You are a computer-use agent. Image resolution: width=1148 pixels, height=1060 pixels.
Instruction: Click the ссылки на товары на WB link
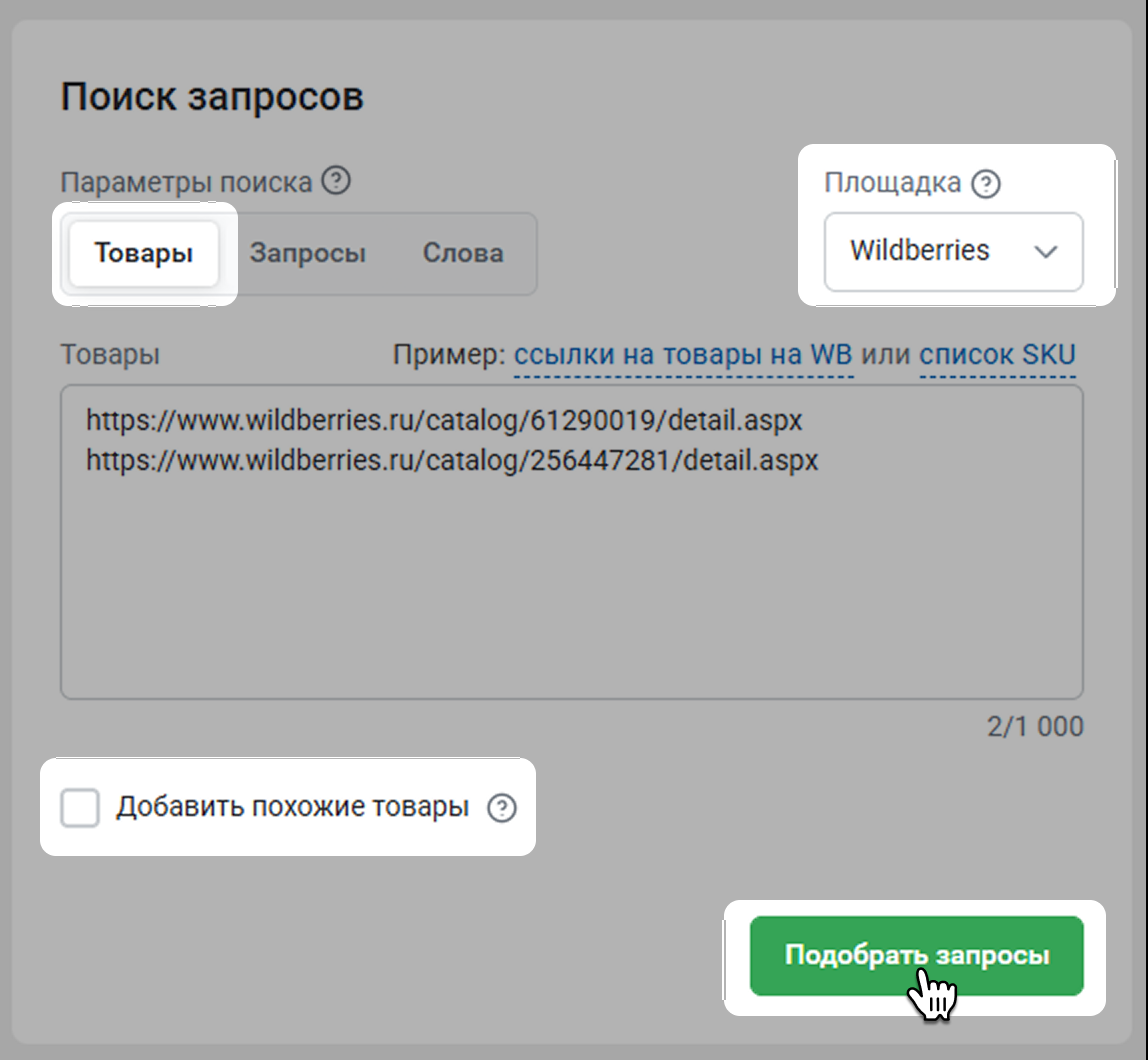tap(683, 356)
